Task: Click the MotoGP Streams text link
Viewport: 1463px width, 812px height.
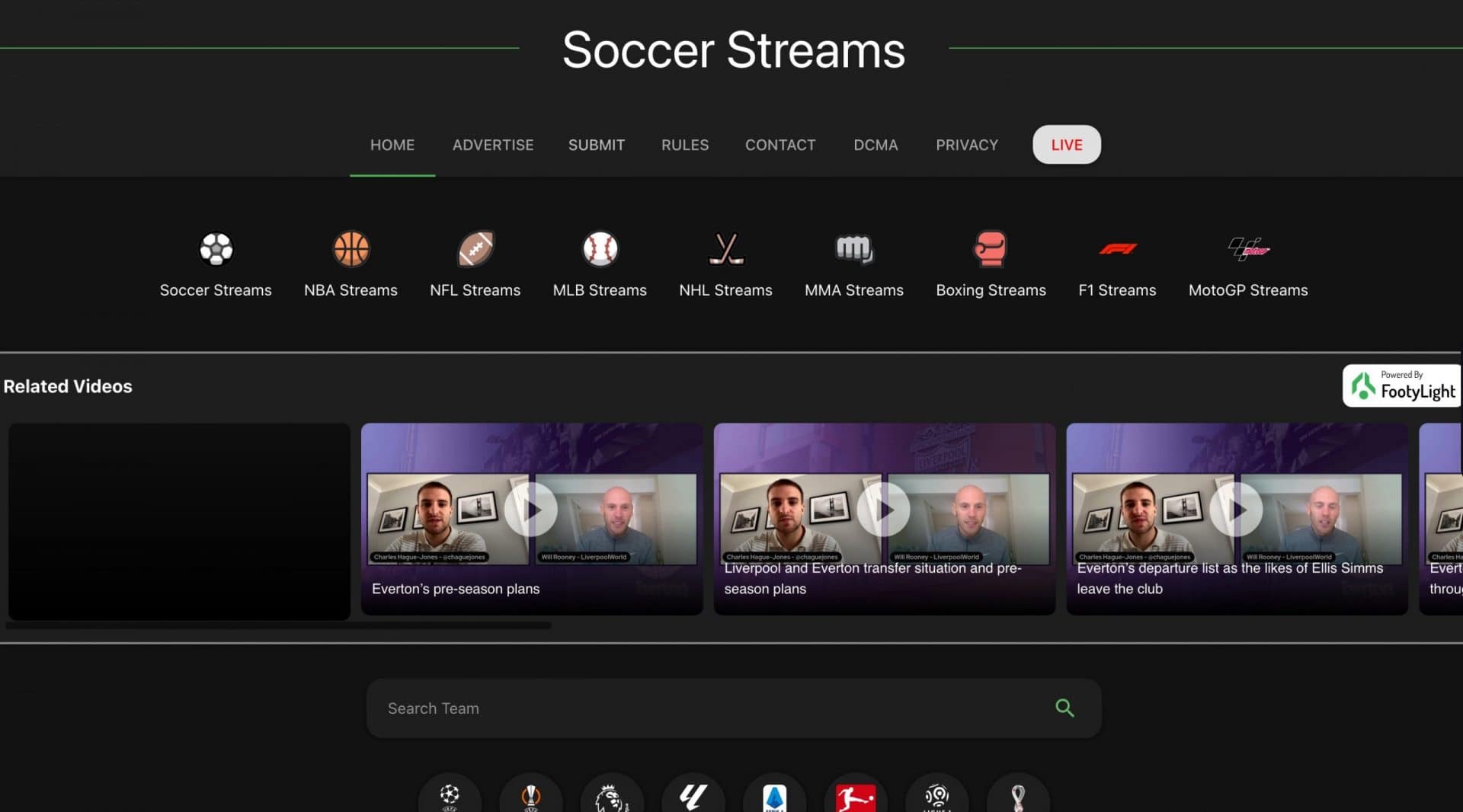Action: click(x=1248, y=290)
